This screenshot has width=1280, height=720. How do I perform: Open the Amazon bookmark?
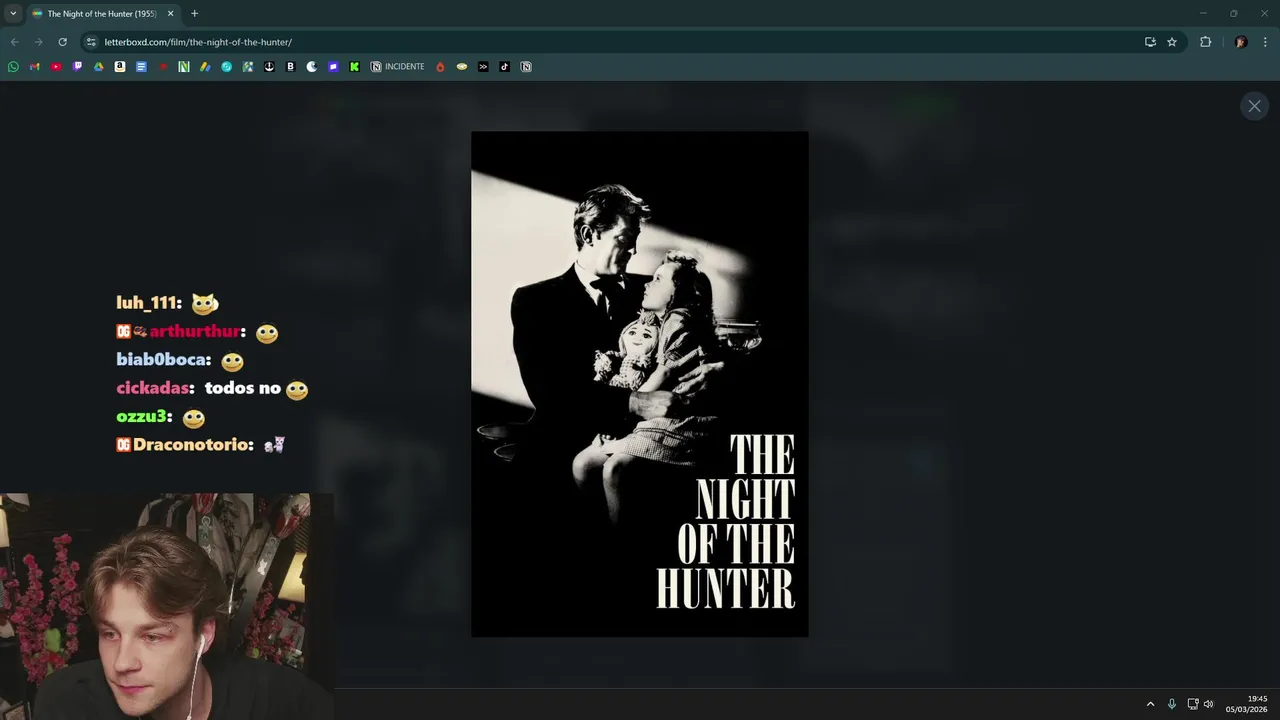point(120,67)
